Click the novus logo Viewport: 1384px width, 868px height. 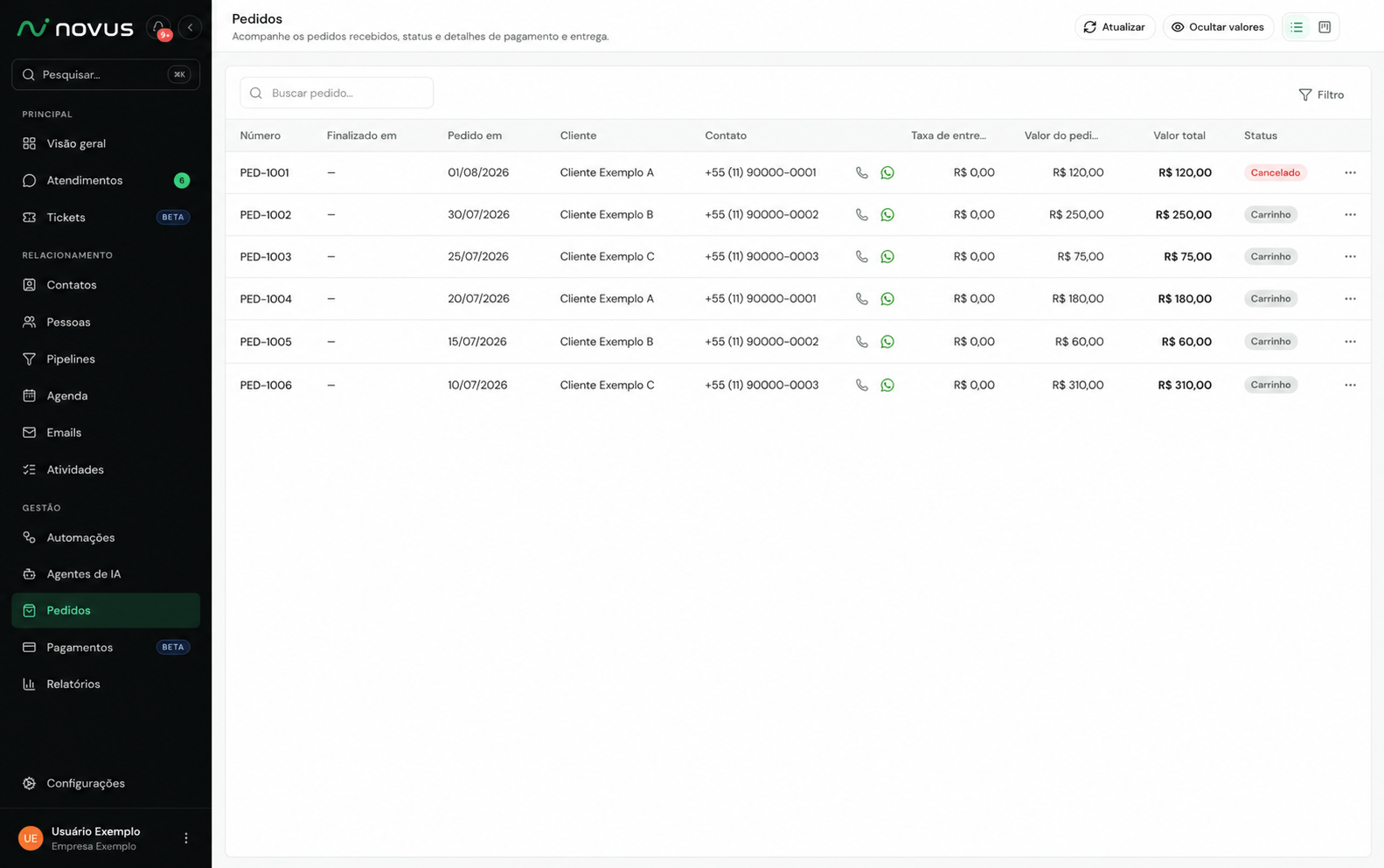75,28
